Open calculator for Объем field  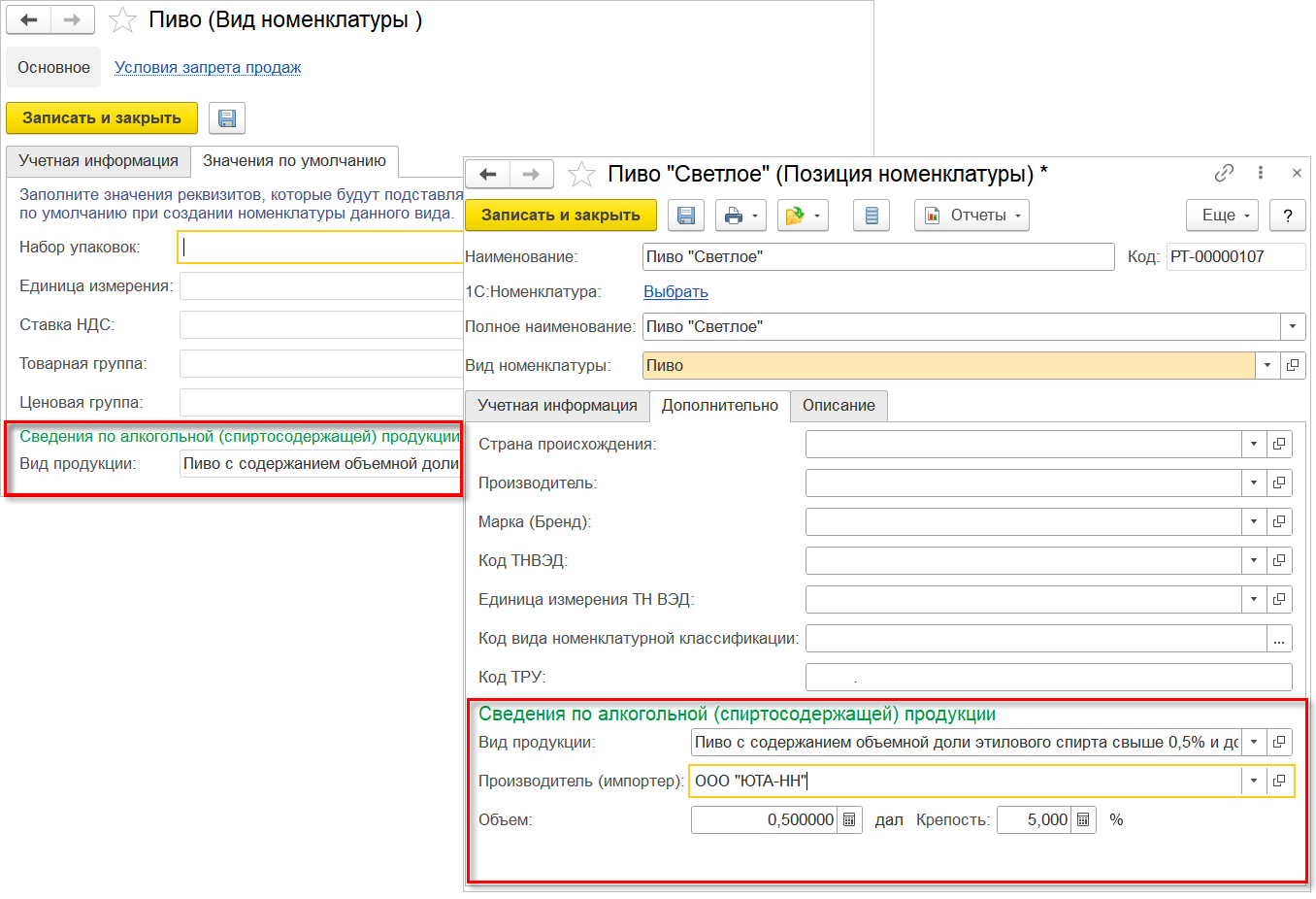849,820
